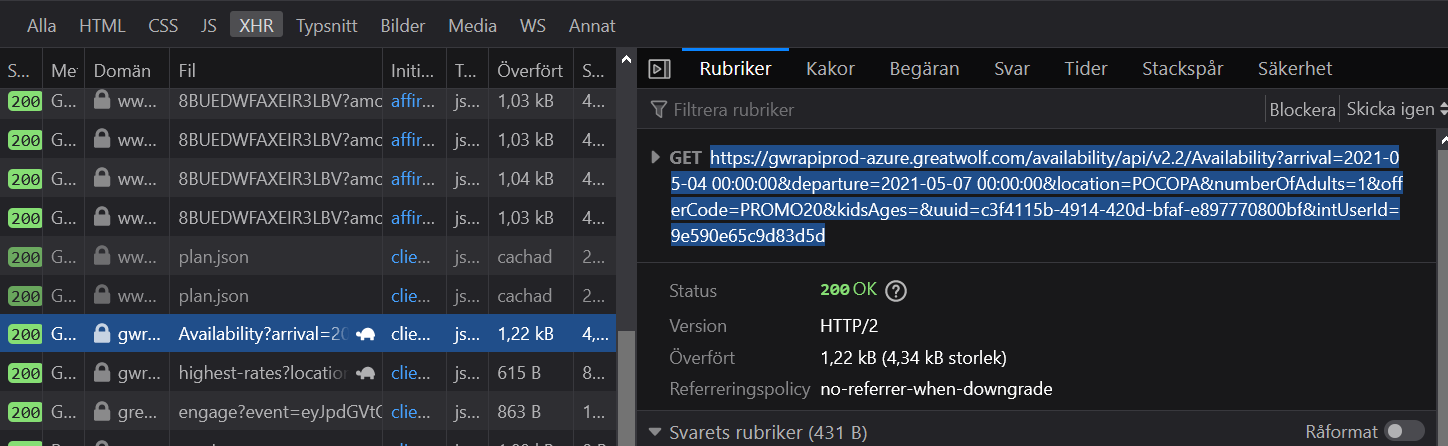Collapse the Svarets rubriker section

click(655, 432)
